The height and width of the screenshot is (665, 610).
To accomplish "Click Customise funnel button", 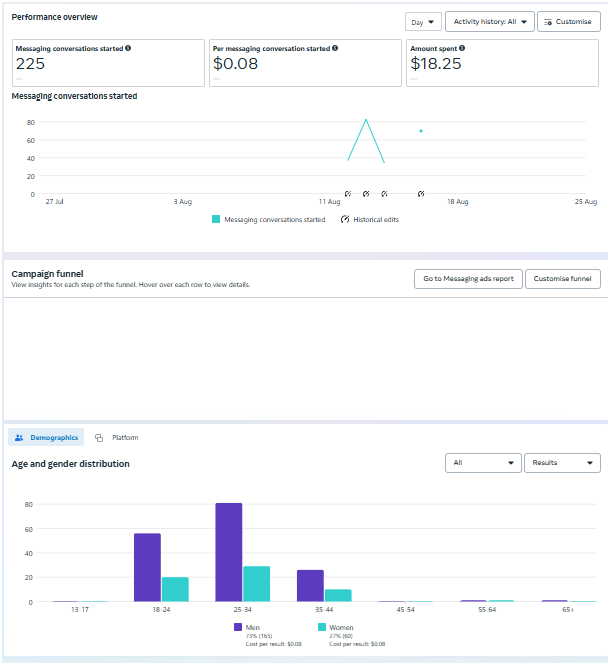I will click(563, 279).
